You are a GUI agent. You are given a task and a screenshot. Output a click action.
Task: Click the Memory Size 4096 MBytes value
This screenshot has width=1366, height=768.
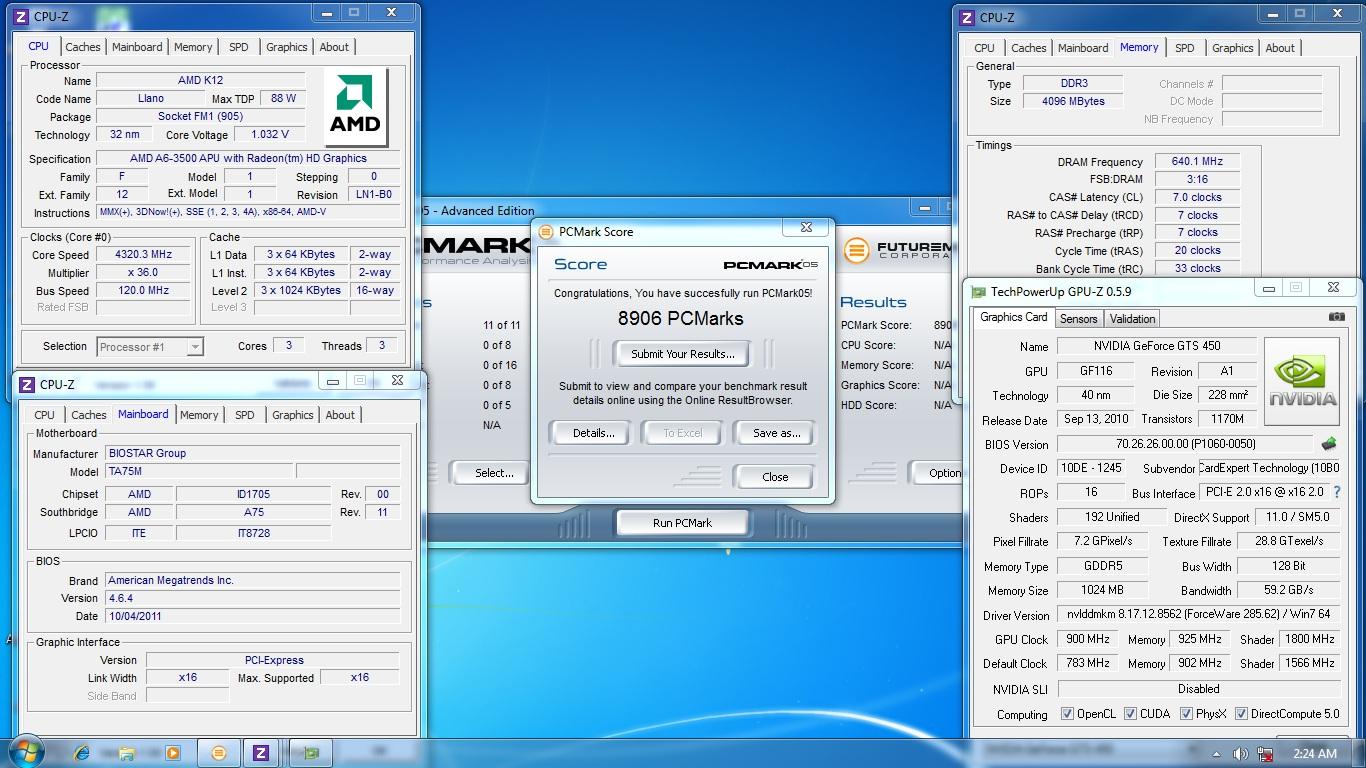click(x=1075, y=101)
